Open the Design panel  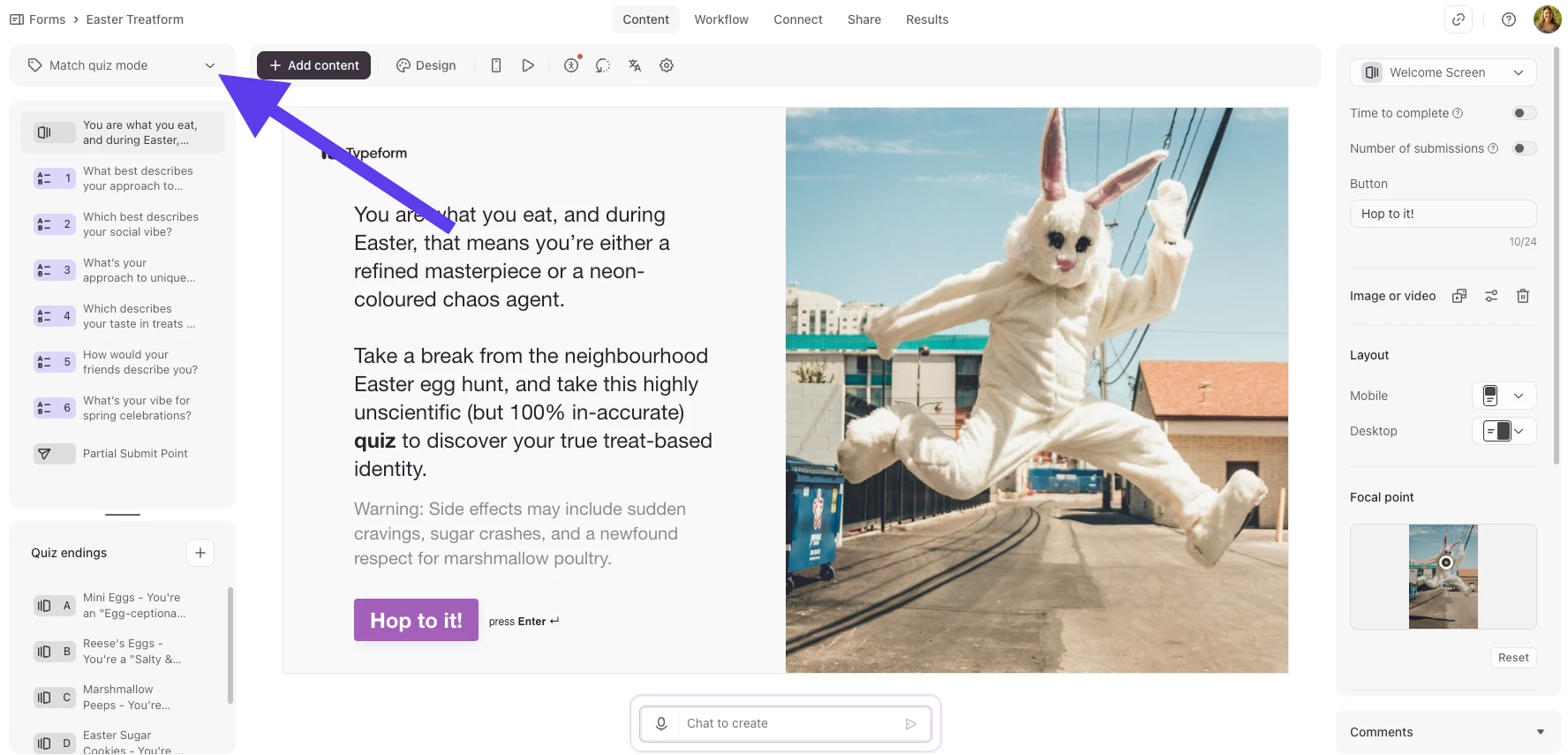tap(426, 65)
